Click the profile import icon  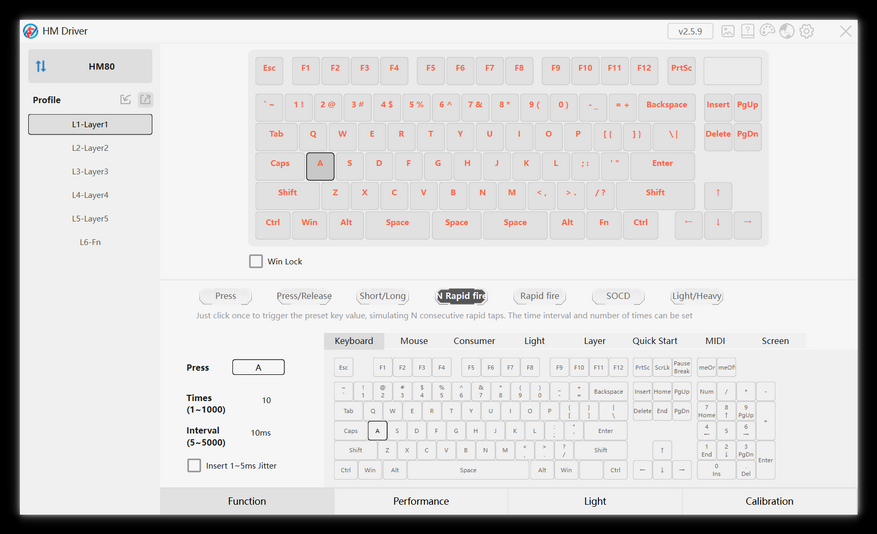click(125, 100)
